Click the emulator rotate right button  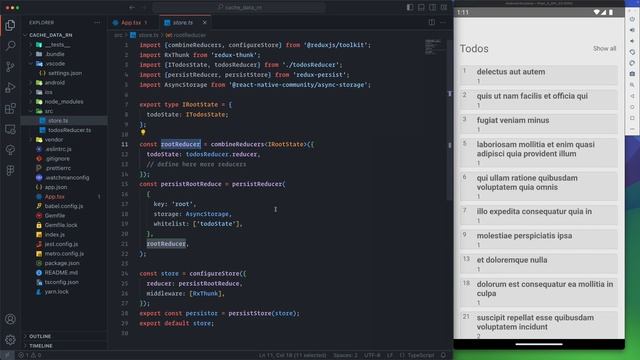coord(632,63)
